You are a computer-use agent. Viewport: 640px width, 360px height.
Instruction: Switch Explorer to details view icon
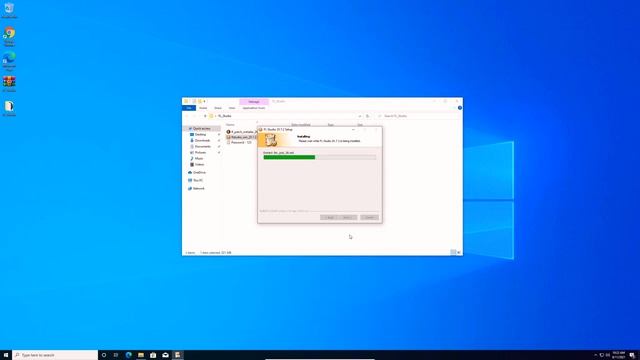(453, 253)
